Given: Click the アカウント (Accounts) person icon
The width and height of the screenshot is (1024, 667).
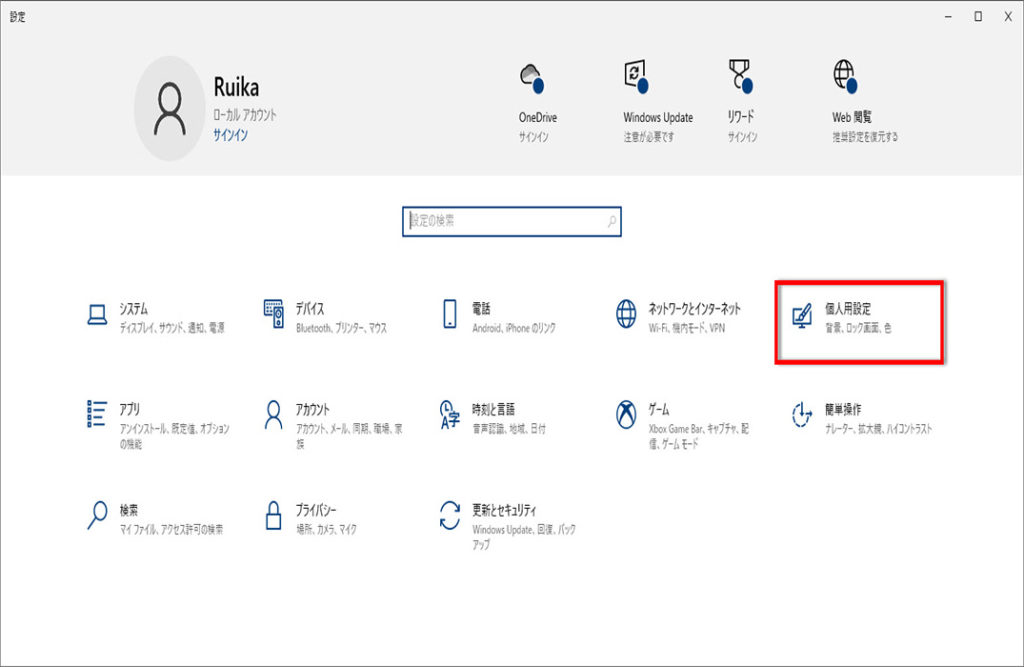Looking at the screenshot, I should click(274, 413).
